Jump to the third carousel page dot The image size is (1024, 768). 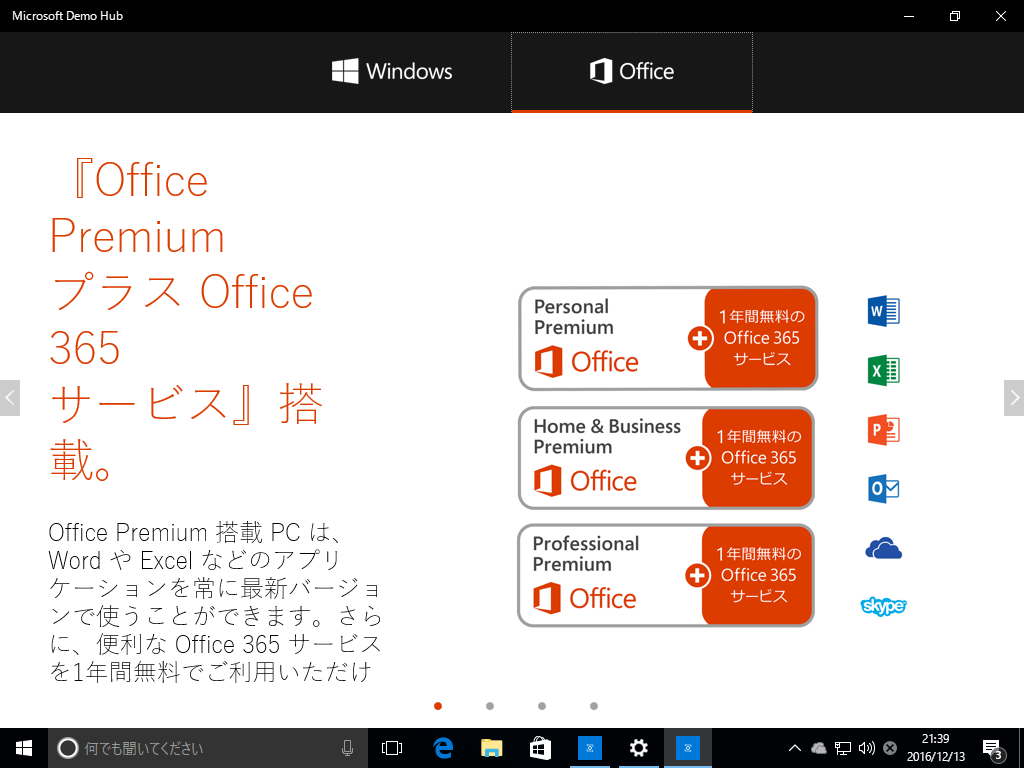[541, 706]
